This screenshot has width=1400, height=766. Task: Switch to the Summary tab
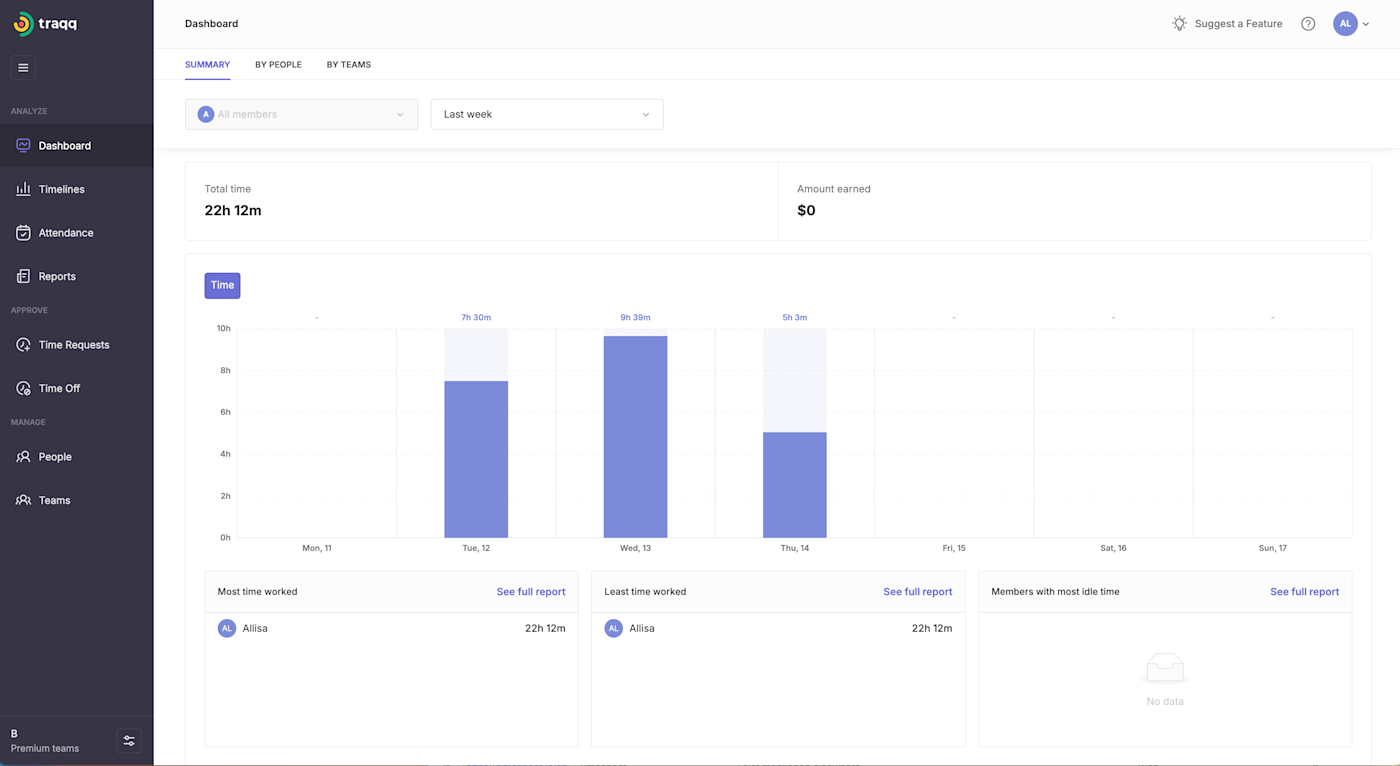tap(207, 65)
